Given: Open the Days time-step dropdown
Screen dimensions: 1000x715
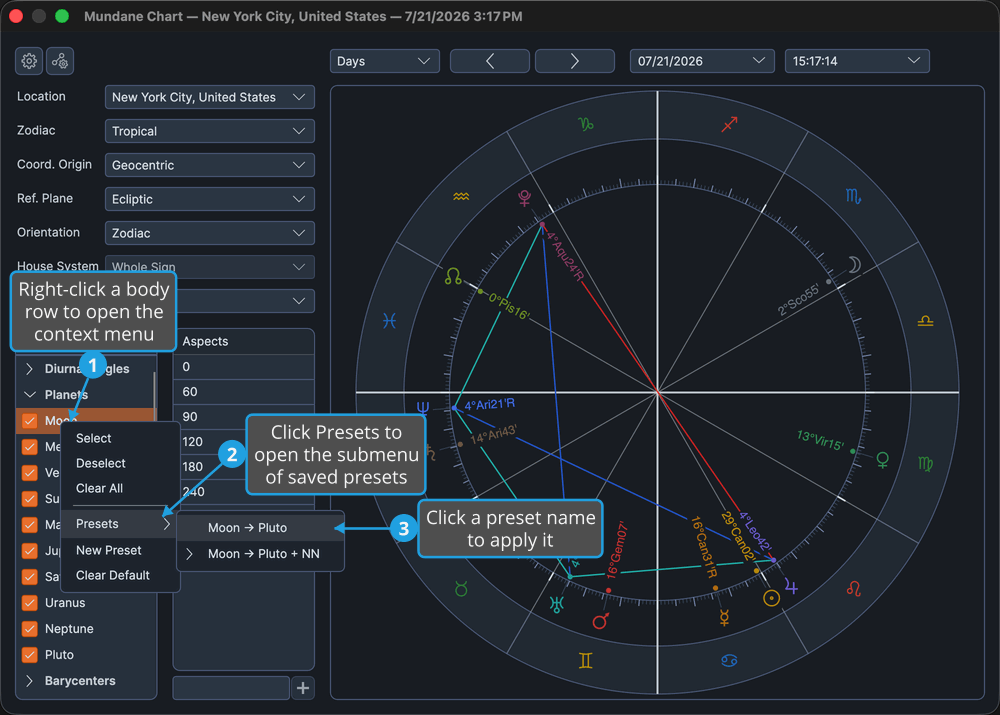Looking at the screenshot, I should click(385, 61).
